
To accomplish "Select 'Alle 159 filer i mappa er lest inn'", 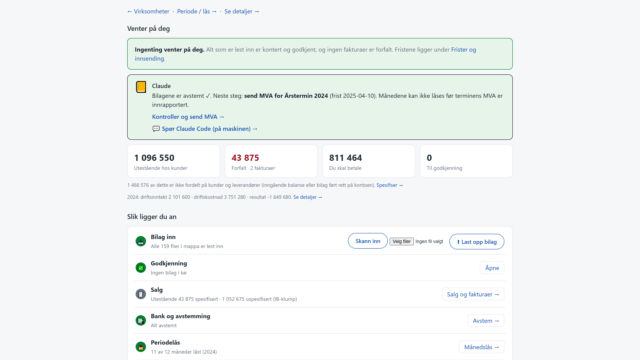I will (x=187, y=247).
